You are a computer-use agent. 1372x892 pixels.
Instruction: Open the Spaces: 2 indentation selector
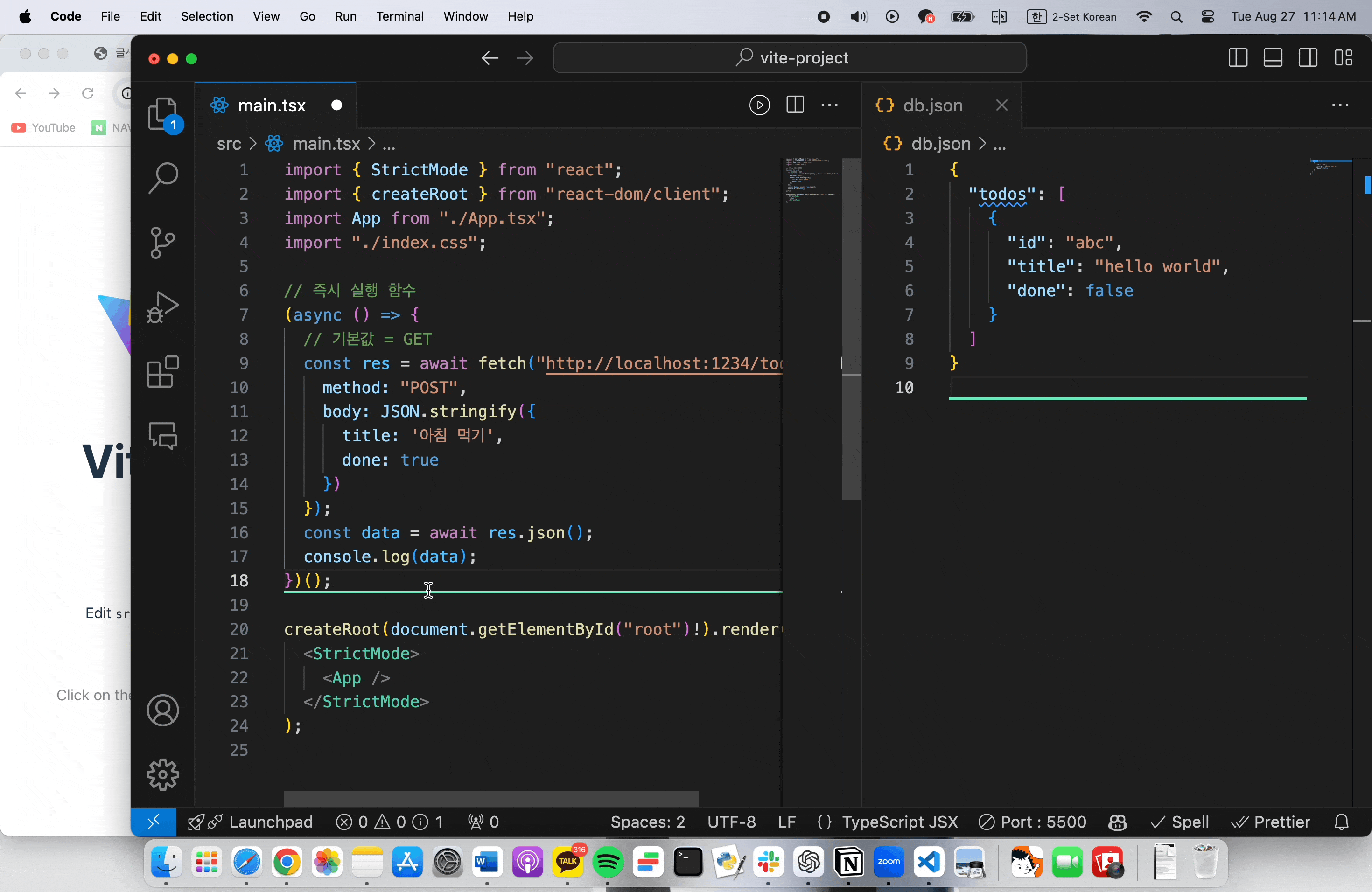click(647, 822)
